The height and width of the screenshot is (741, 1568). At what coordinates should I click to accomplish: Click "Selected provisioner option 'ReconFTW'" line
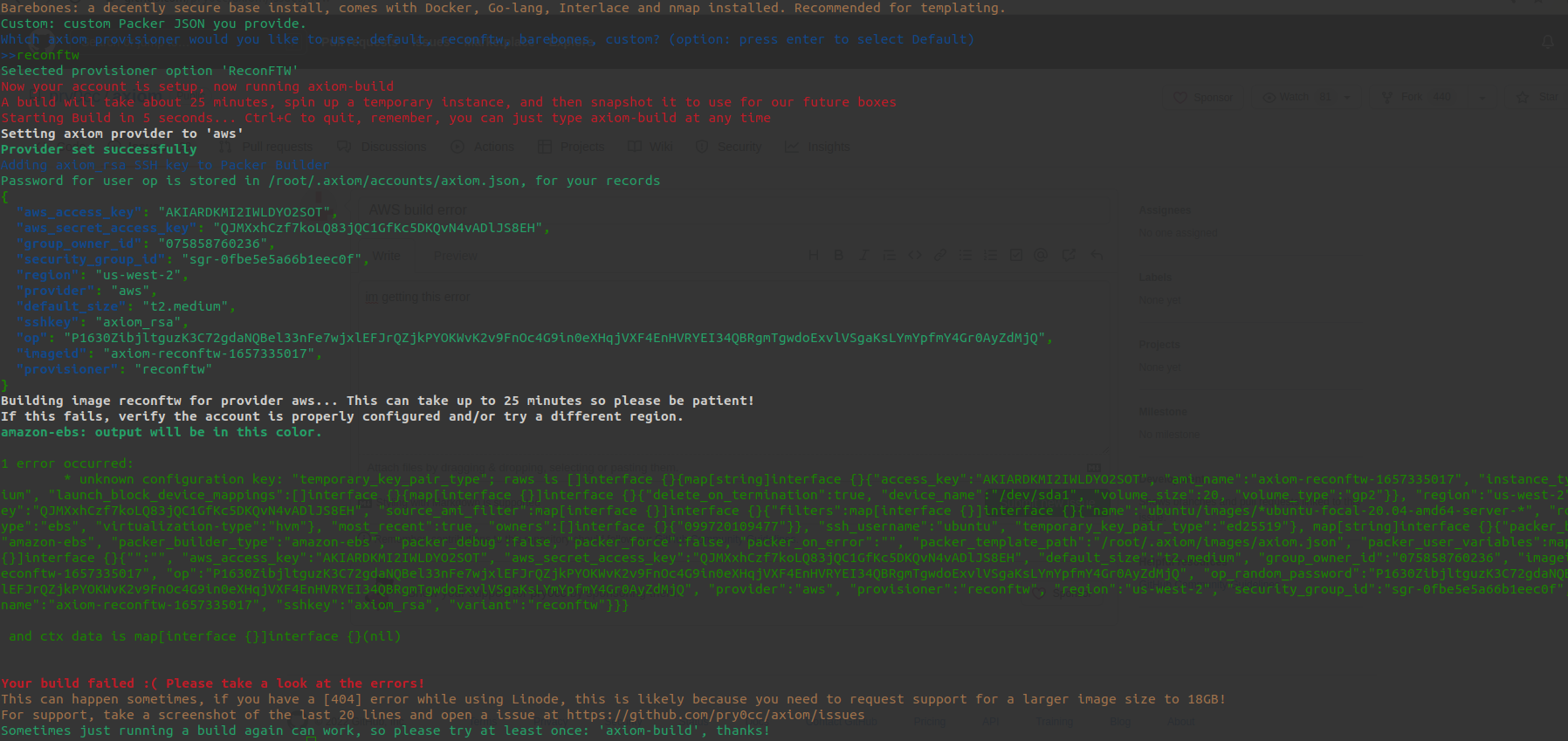[x=150, y=71]
